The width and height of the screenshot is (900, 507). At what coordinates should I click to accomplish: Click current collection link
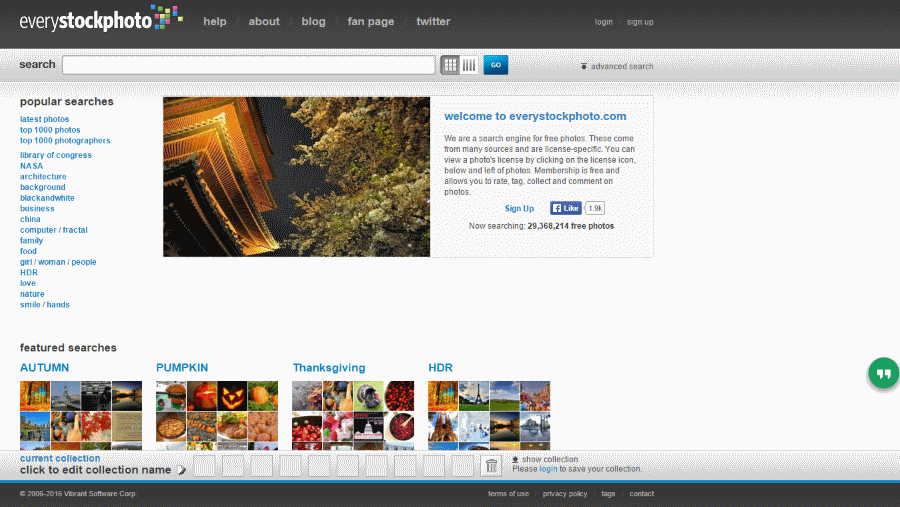point(60,458)
